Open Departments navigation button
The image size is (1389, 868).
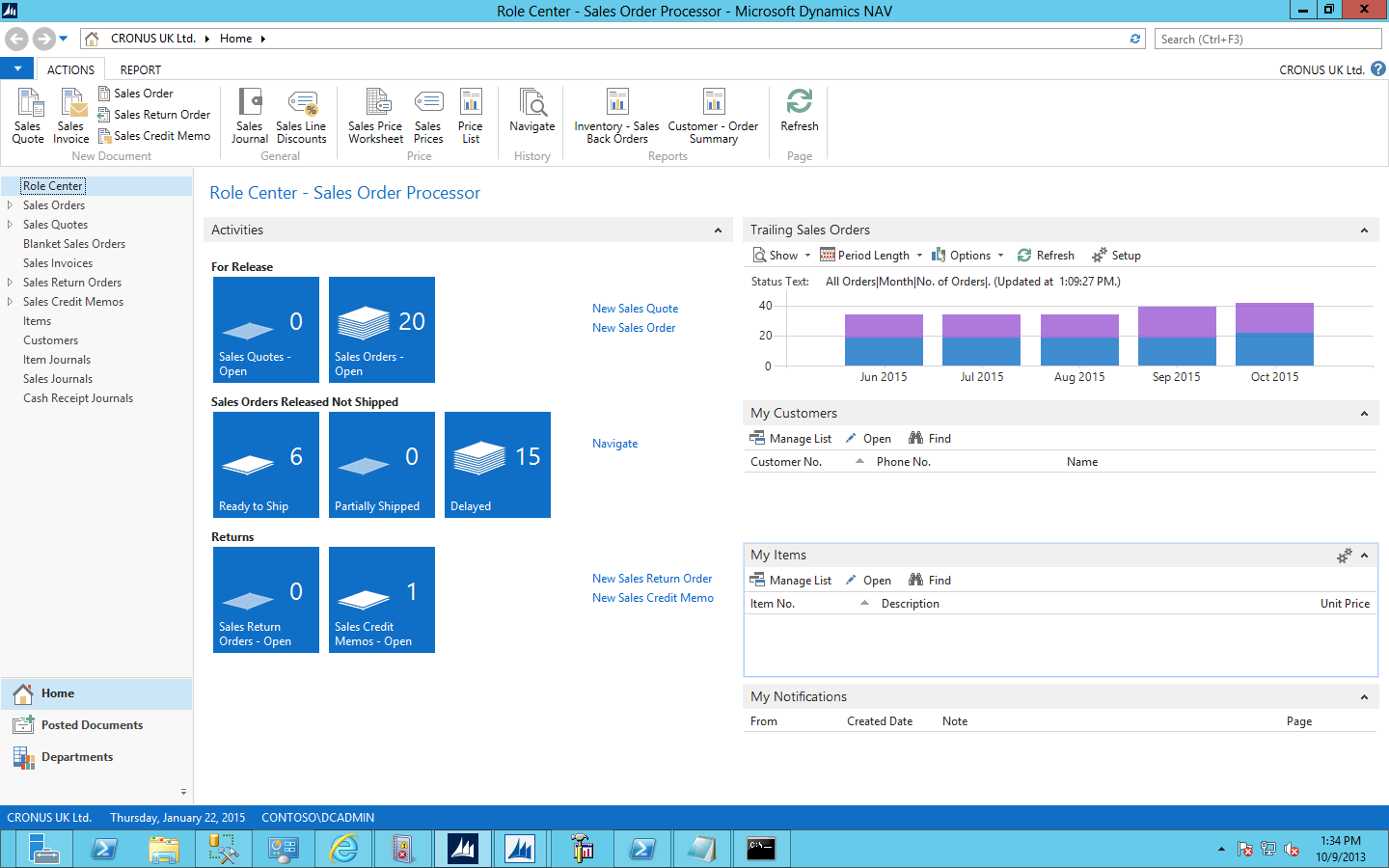[96, 757]
